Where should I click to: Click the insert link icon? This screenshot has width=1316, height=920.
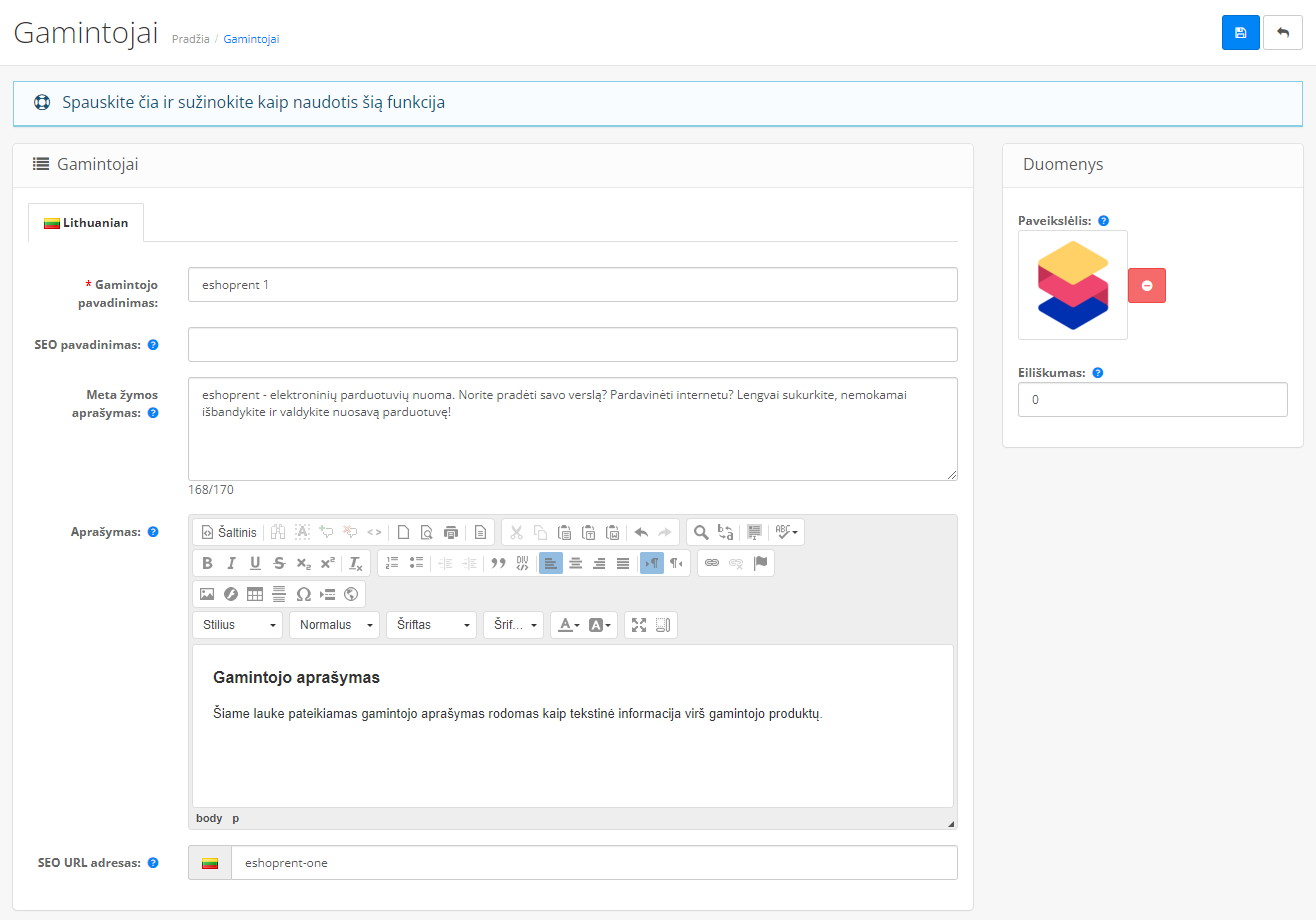712,563
